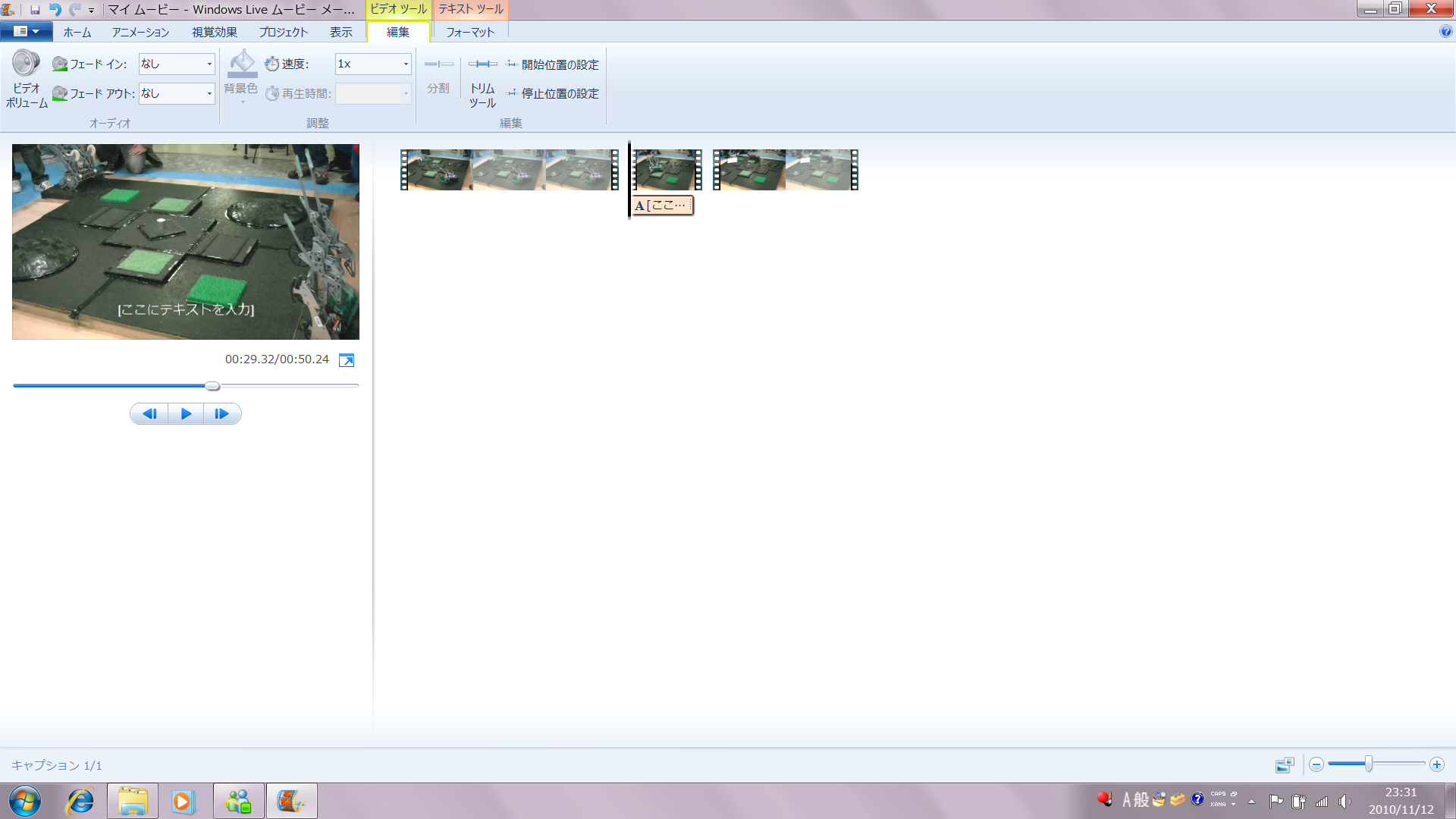Step to the next frame

(221, 414)
